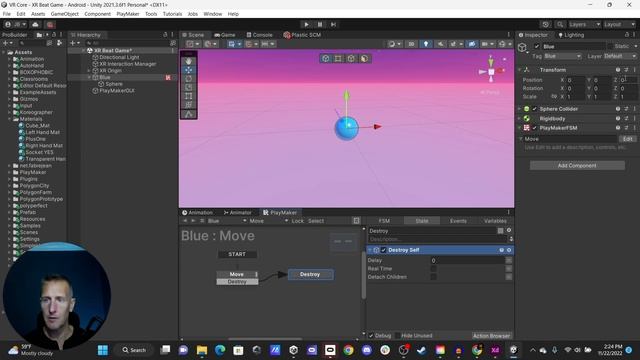Select the Transform tool in Scene toolbar

[x=189, y=105]
